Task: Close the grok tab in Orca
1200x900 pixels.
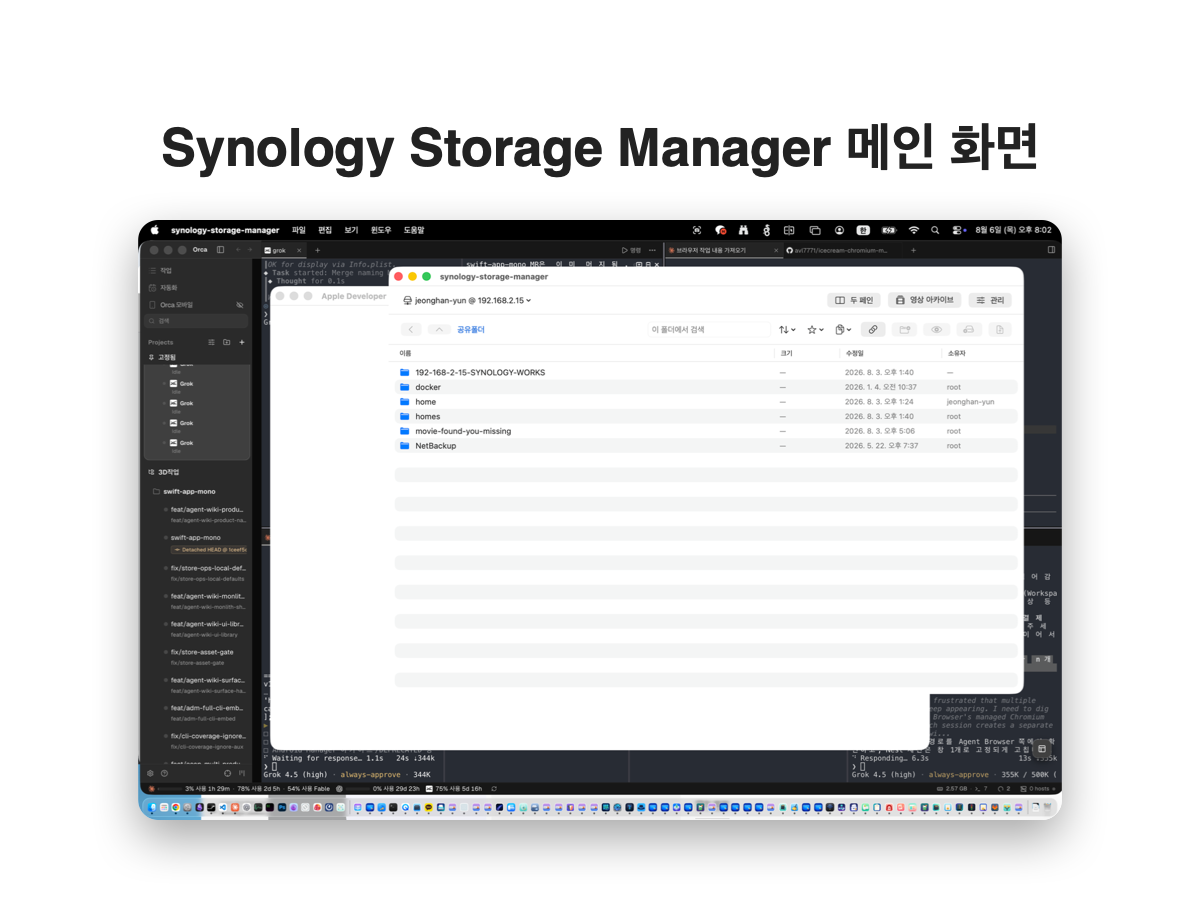Action: [x=301, y=250]
